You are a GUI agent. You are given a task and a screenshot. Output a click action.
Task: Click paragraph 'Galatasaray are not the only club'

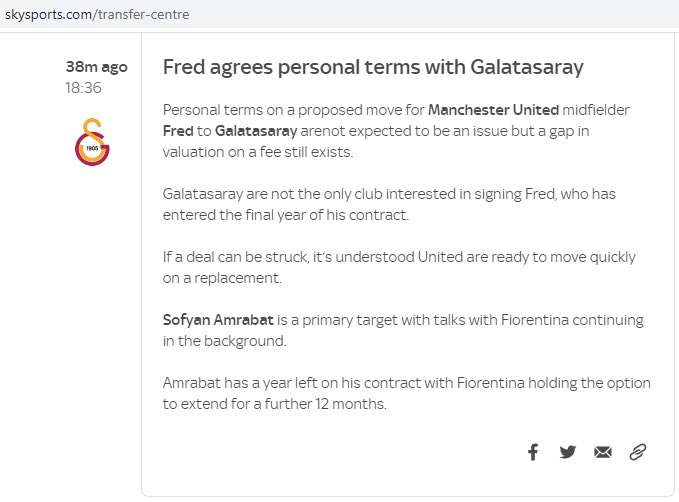tap(389, 204)
